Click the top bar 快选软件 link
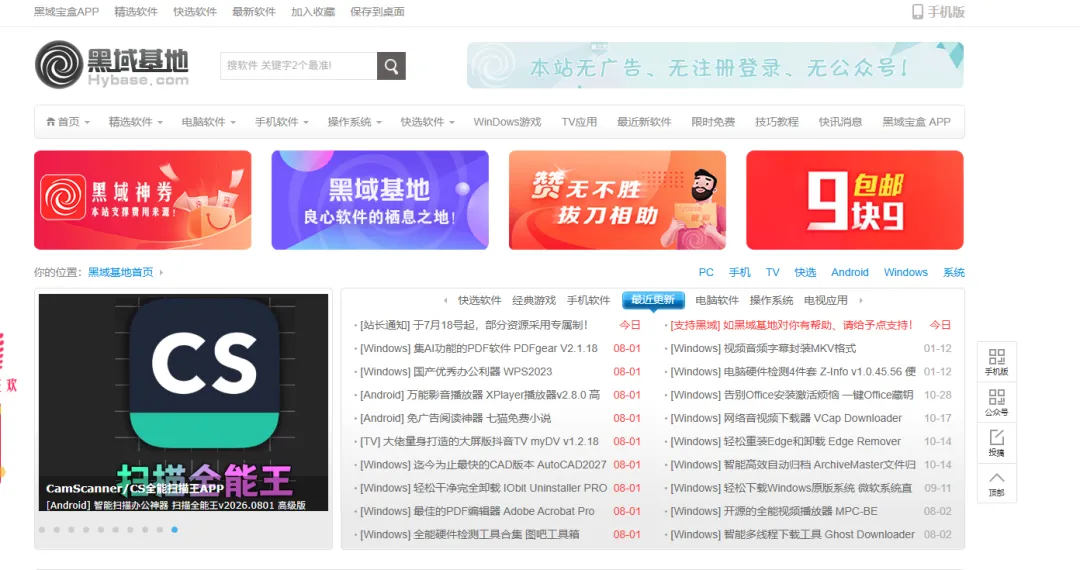Image resolution: width=1080 pixels, height=570 pixels. tap(195, 12)
